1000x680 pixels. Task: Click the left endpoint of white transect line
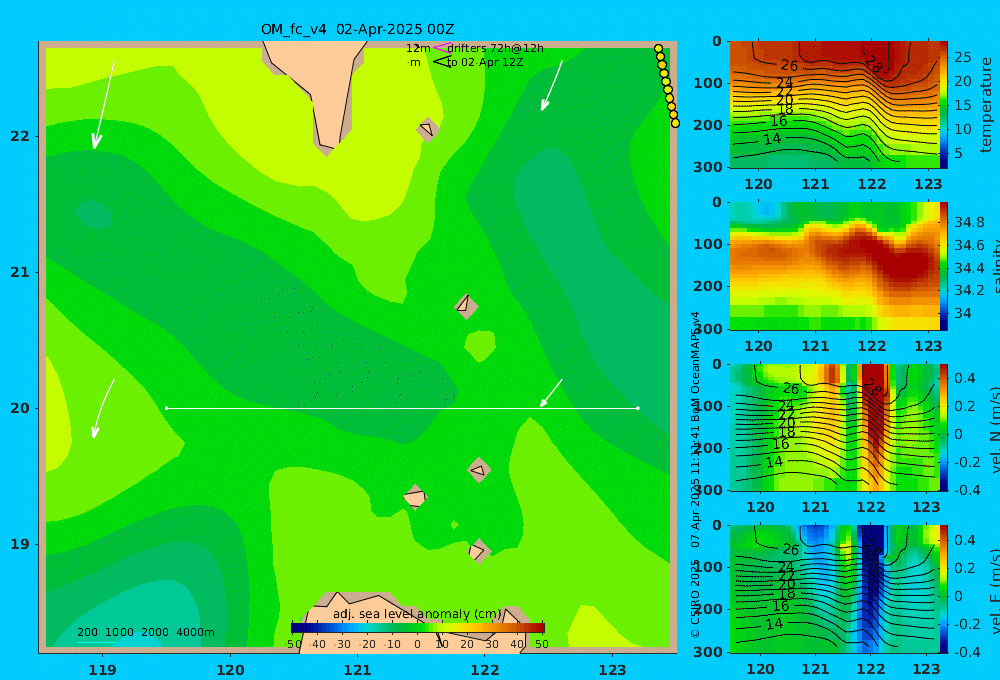click(166, 408)
